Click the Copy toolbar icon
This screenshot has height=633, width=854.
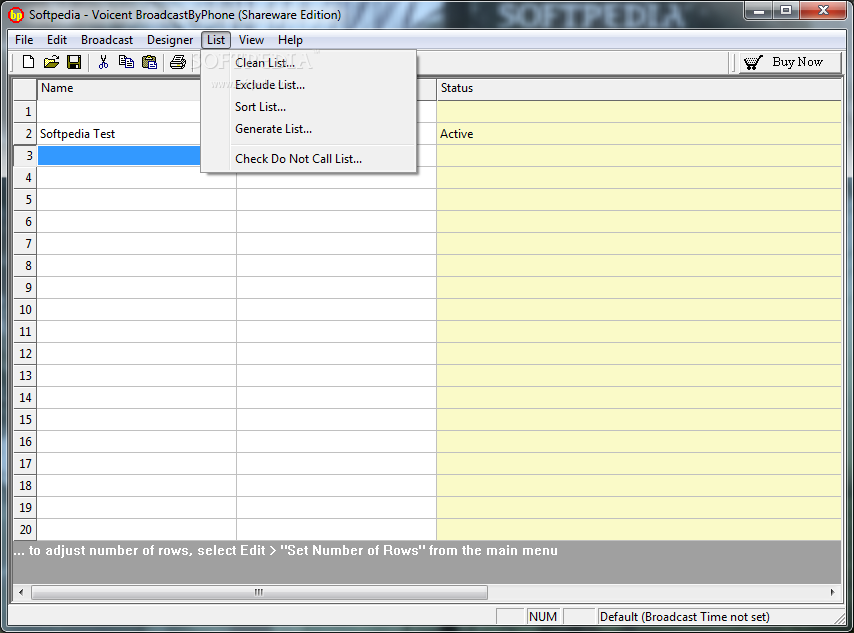point(126,62)
